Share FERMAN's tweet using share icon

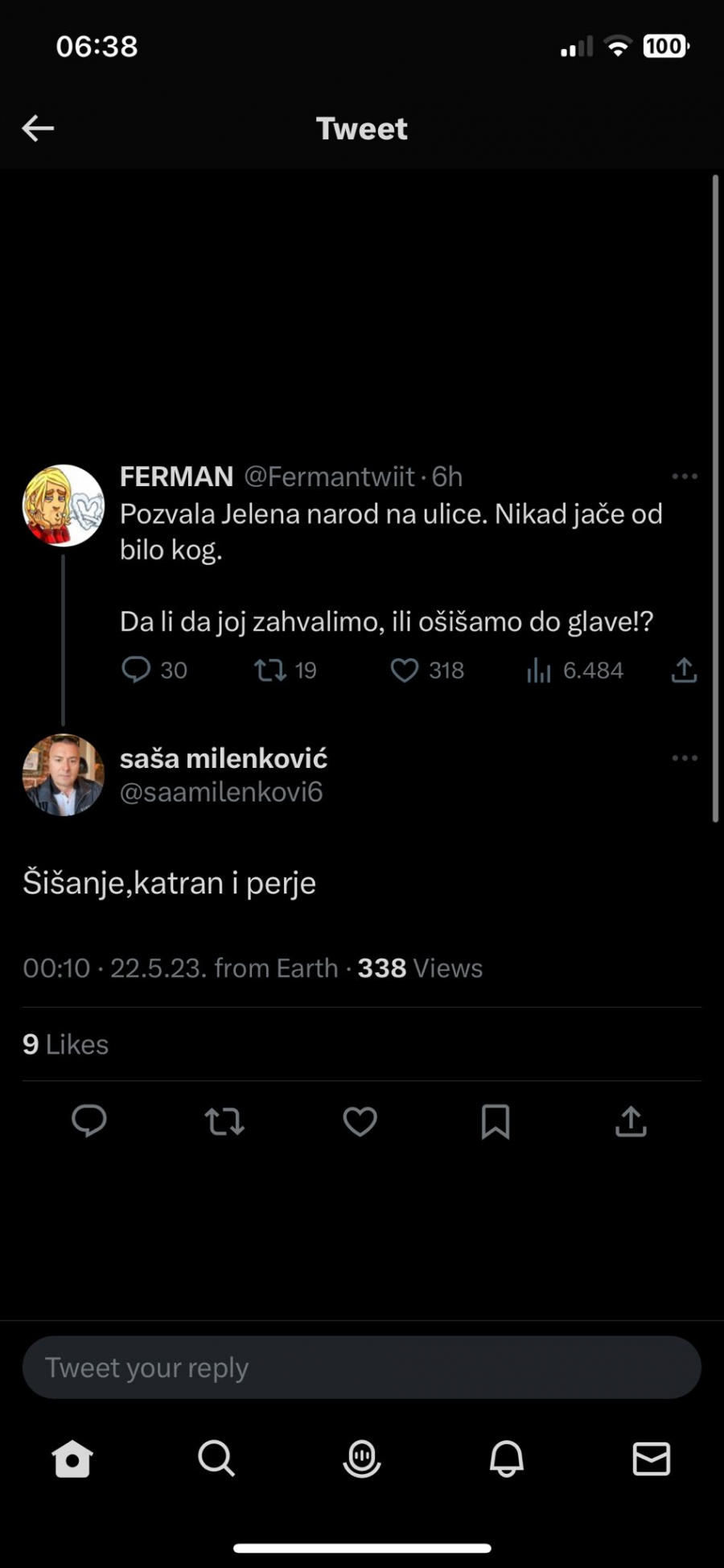click(684, 670)
